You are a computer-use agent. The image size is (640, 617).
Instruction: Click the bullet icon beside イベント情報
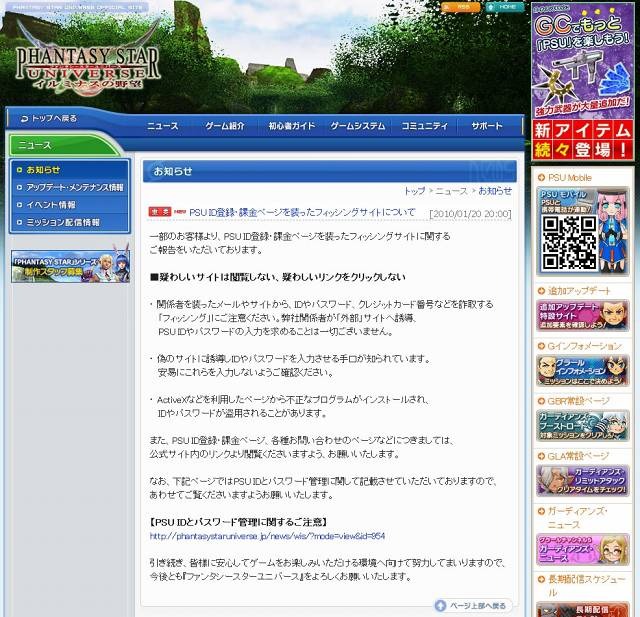(x=19, y=205)
